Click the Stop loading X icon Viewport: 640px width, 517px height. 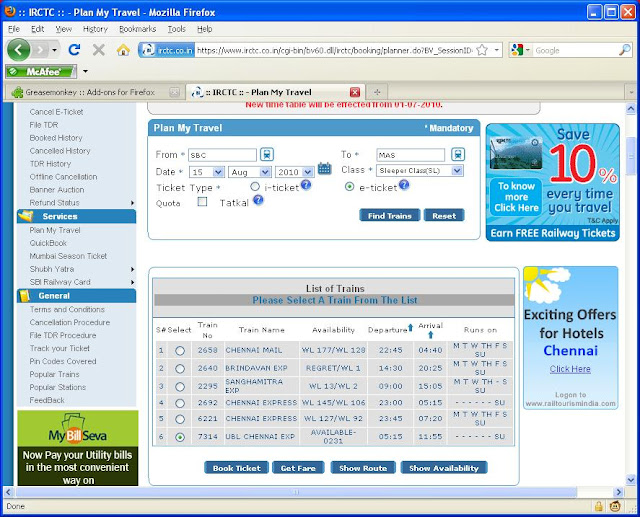pos(98,50)
